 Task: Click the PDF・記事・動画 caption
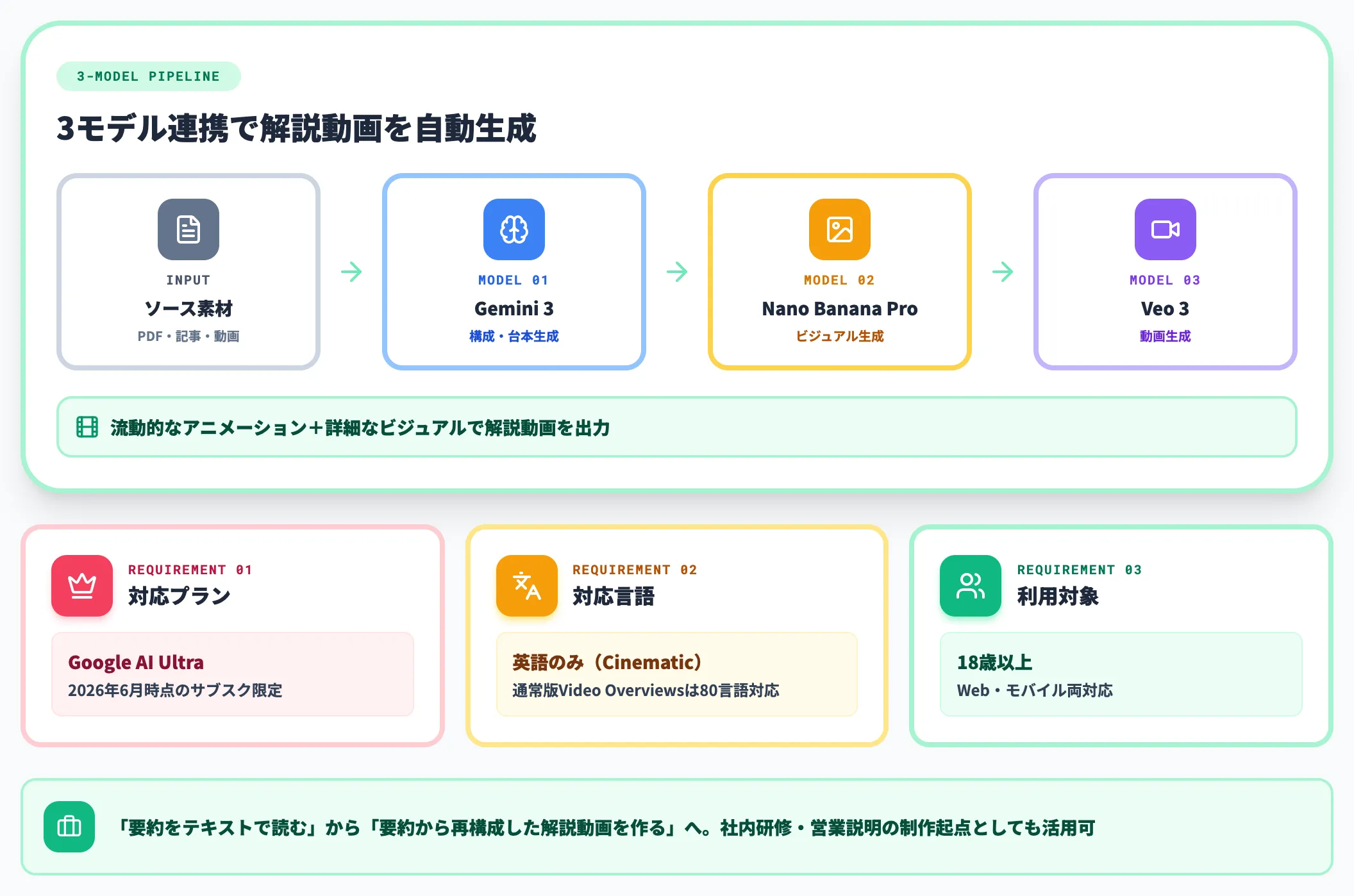tap(188, 336)
